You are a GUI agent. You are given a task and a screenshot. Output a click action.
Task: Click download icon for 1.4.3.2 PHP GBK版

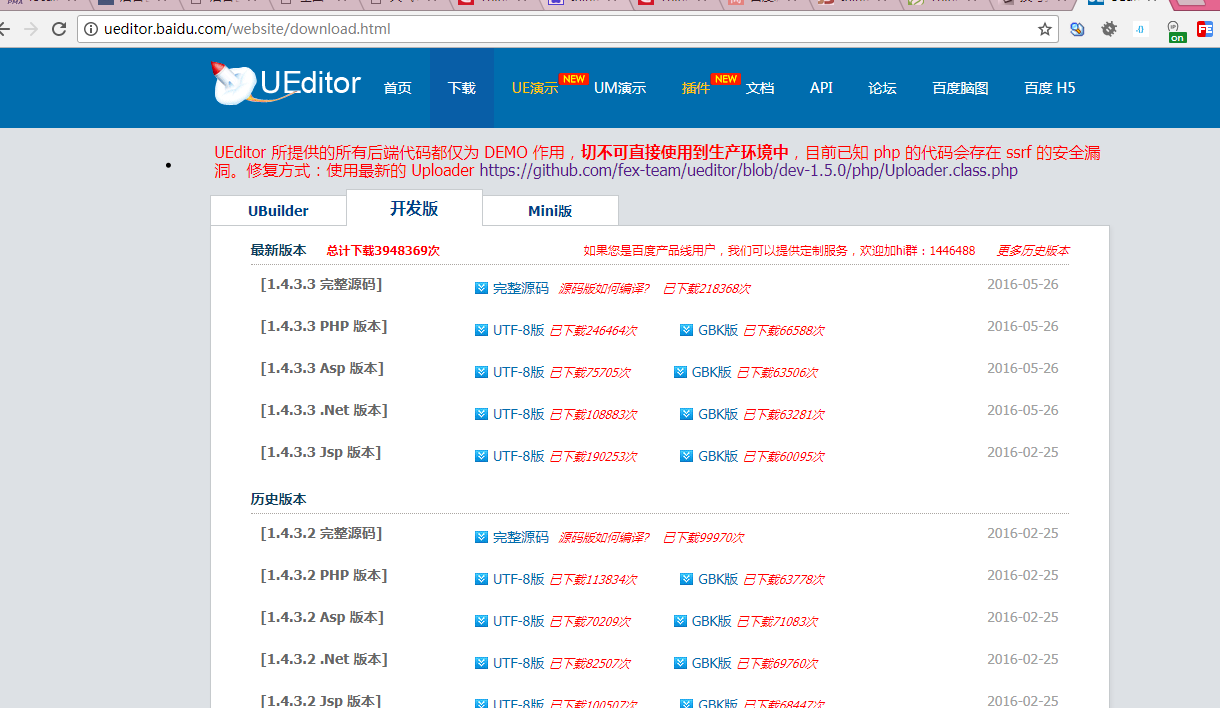[687, 579]
